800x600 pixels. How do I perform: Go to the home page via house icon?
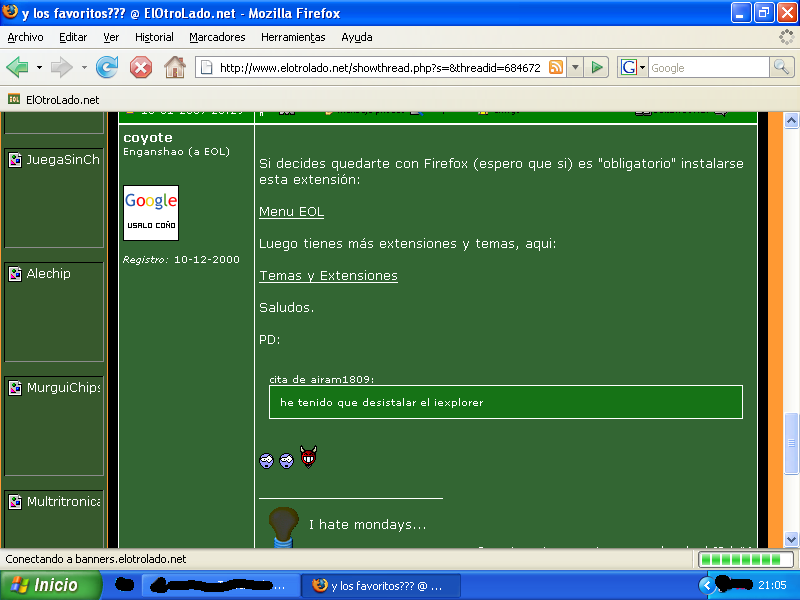(174, 67)
